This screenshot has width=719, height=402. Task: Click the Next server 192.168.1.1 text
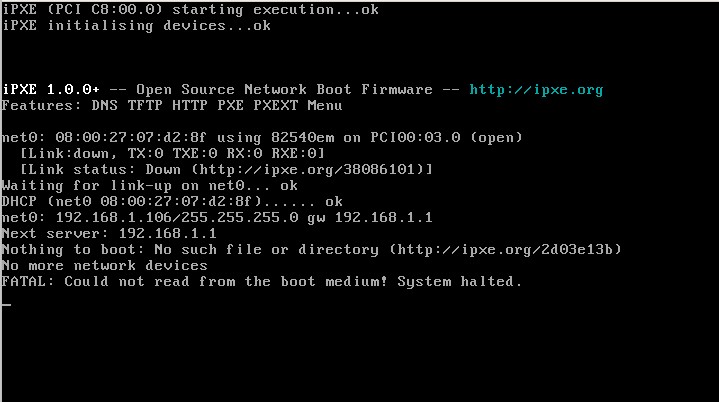point(109,234)
